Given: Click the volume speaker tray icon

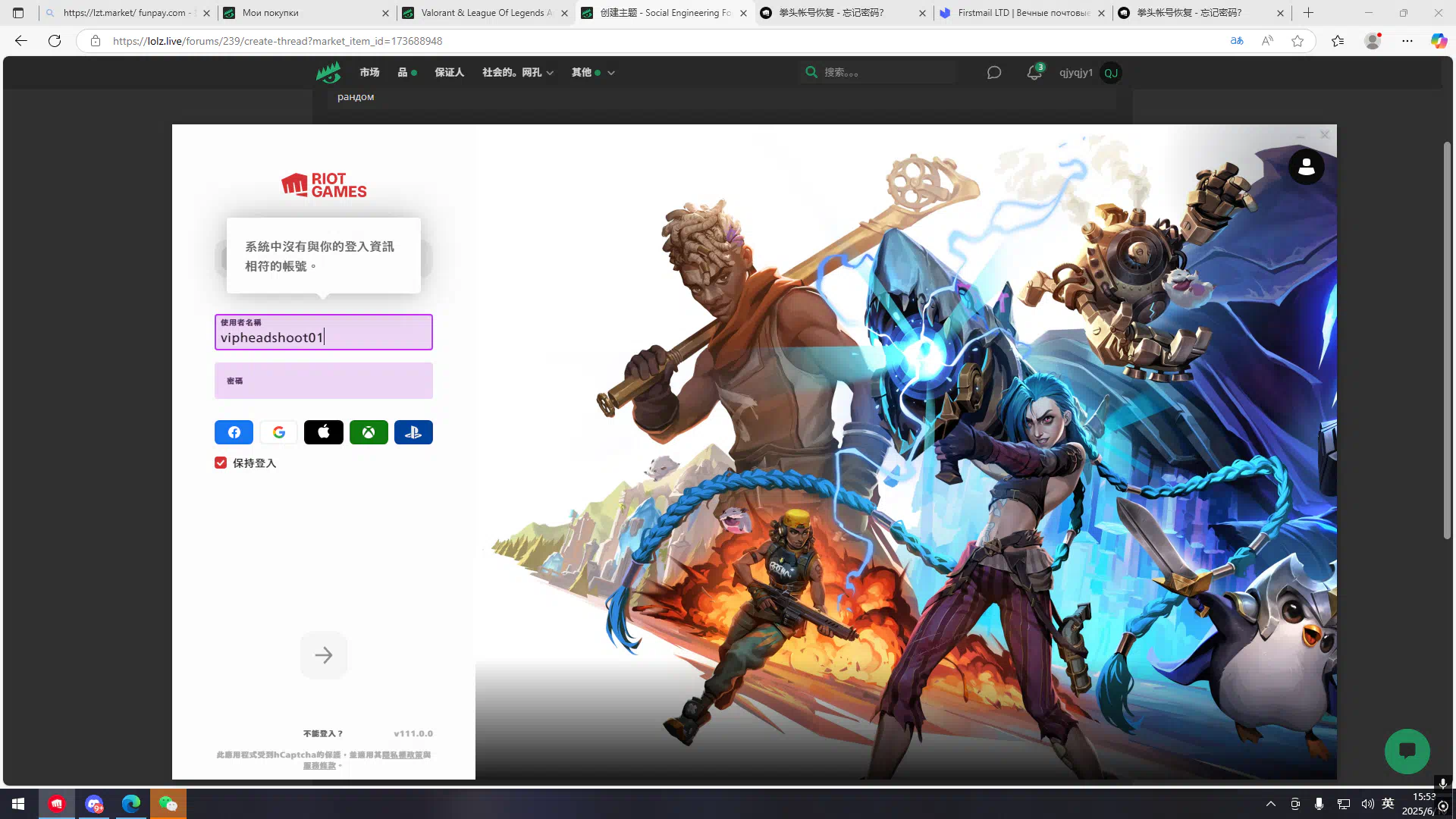Looking at the screenshot, I should [x=1367, y=804].
